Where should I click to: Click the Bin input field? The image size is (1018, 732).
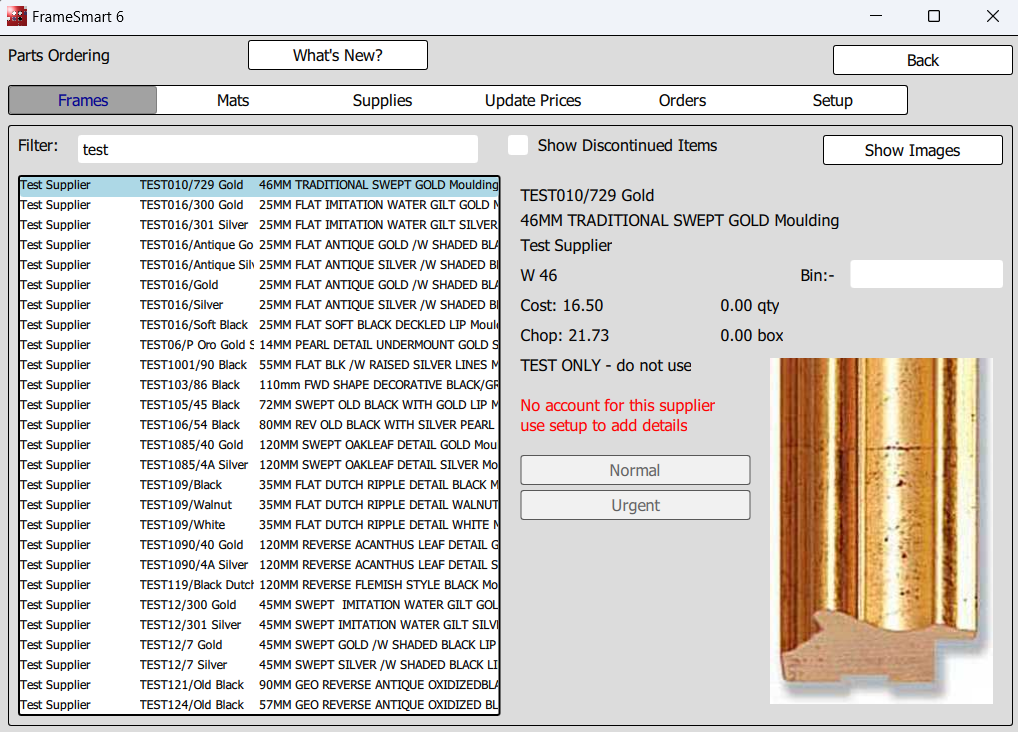[x=925, y=274]
